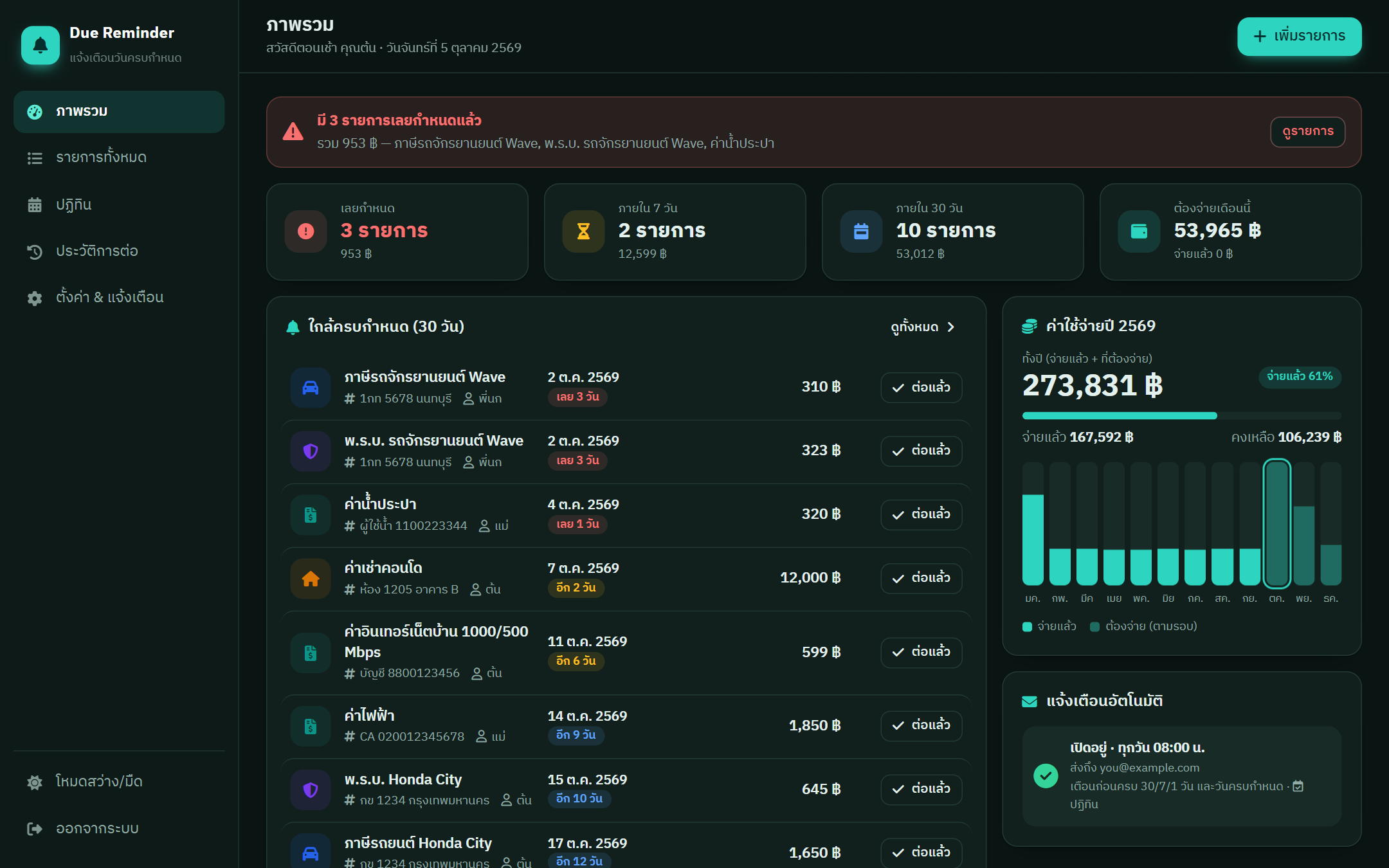1389x868 pixels.
Task: Click the red overdue warning triangle icon
Action: 293,132
